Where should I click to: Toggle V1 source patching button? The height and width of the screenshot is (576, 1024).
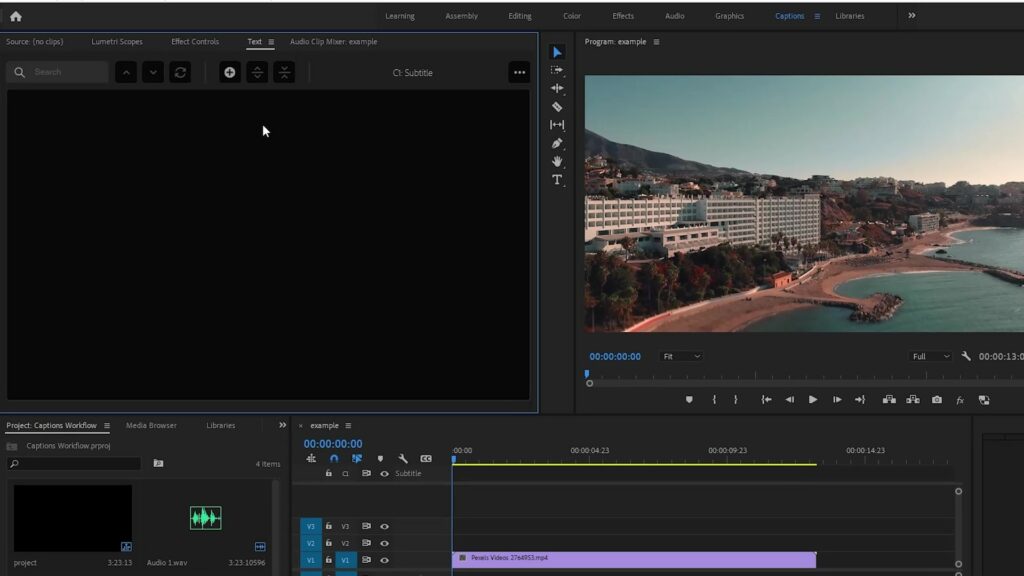(311, 560)
